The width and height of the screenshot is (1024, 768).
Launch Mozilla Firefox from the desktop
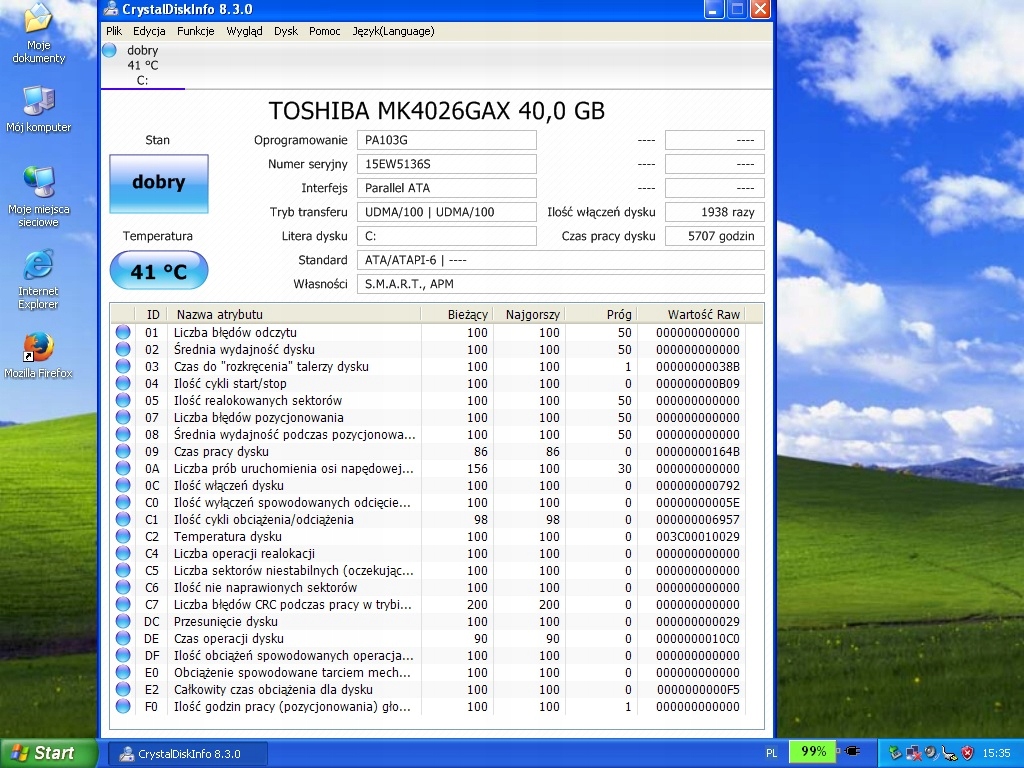39,355
